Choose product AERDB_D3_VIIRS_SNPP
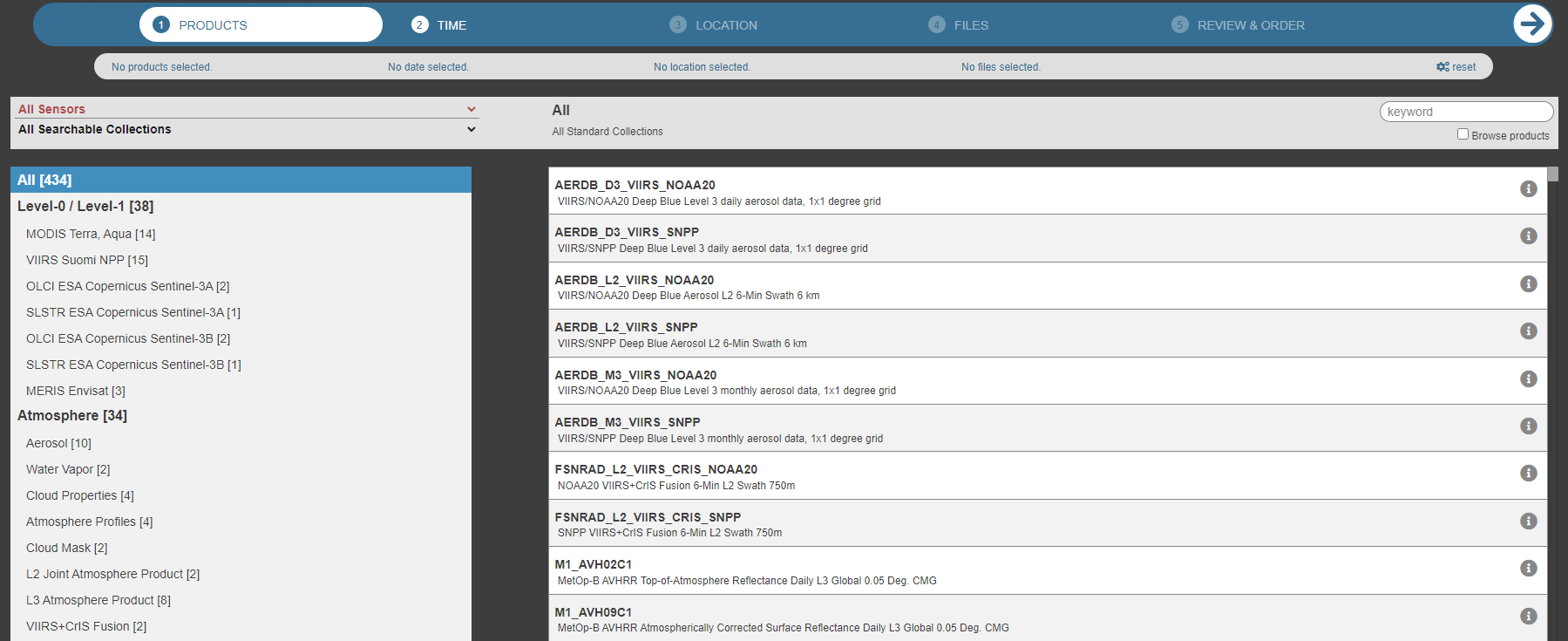 (1048, 238)
